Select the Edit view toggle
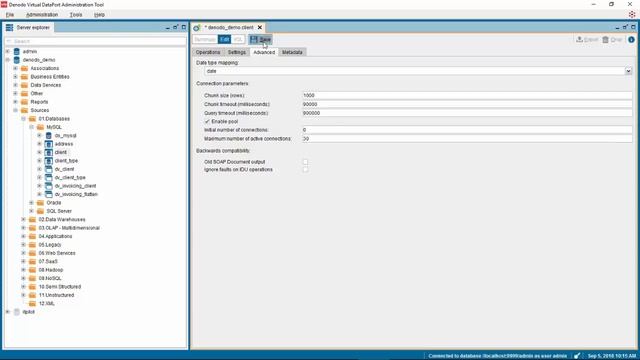640x360 pixels. pos(224,40)
